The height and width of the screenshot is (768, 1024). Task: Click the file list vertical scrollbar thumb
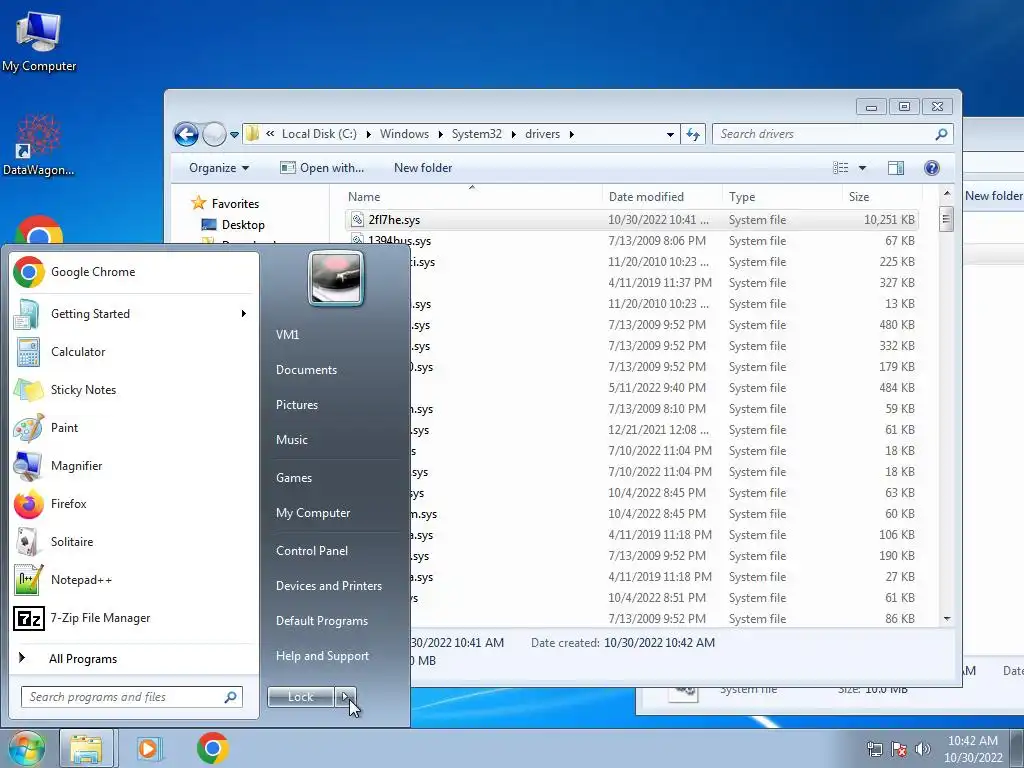(946, 219)
